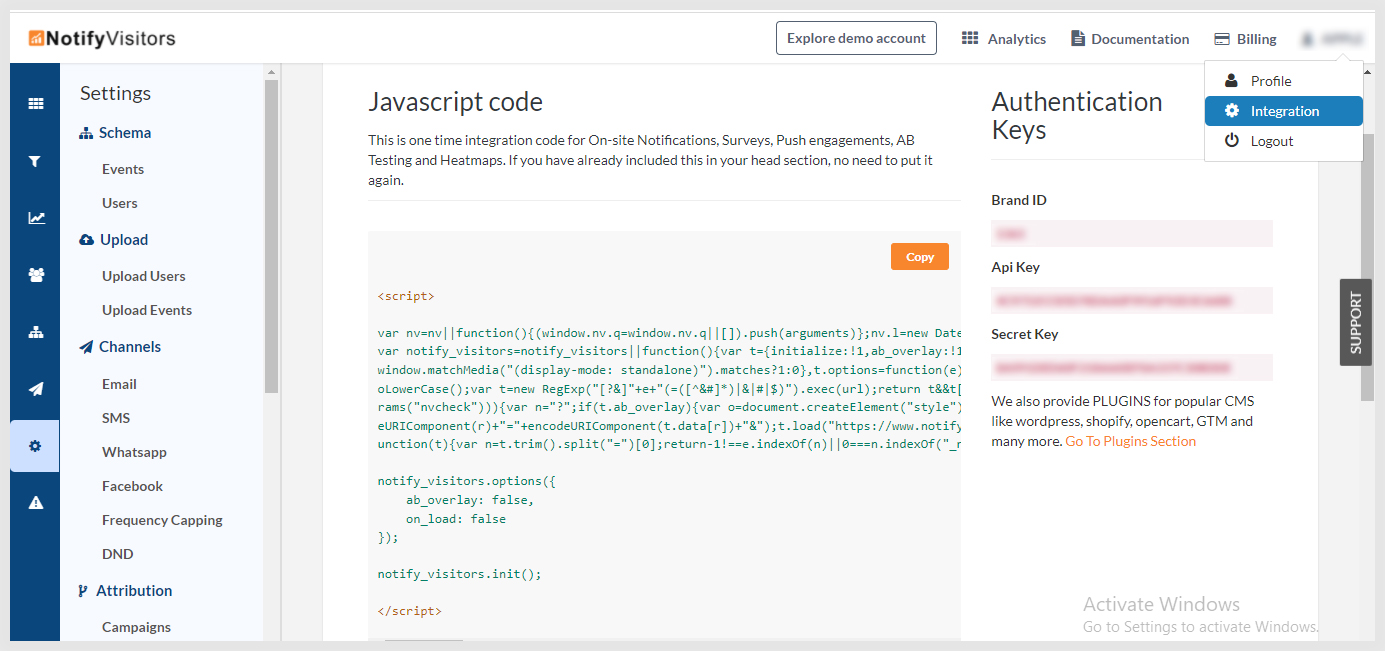Click the Authentication Keys heading
Image resolution: width=1385 pixels, height=651 pixels.
[x=1077, y=116]
